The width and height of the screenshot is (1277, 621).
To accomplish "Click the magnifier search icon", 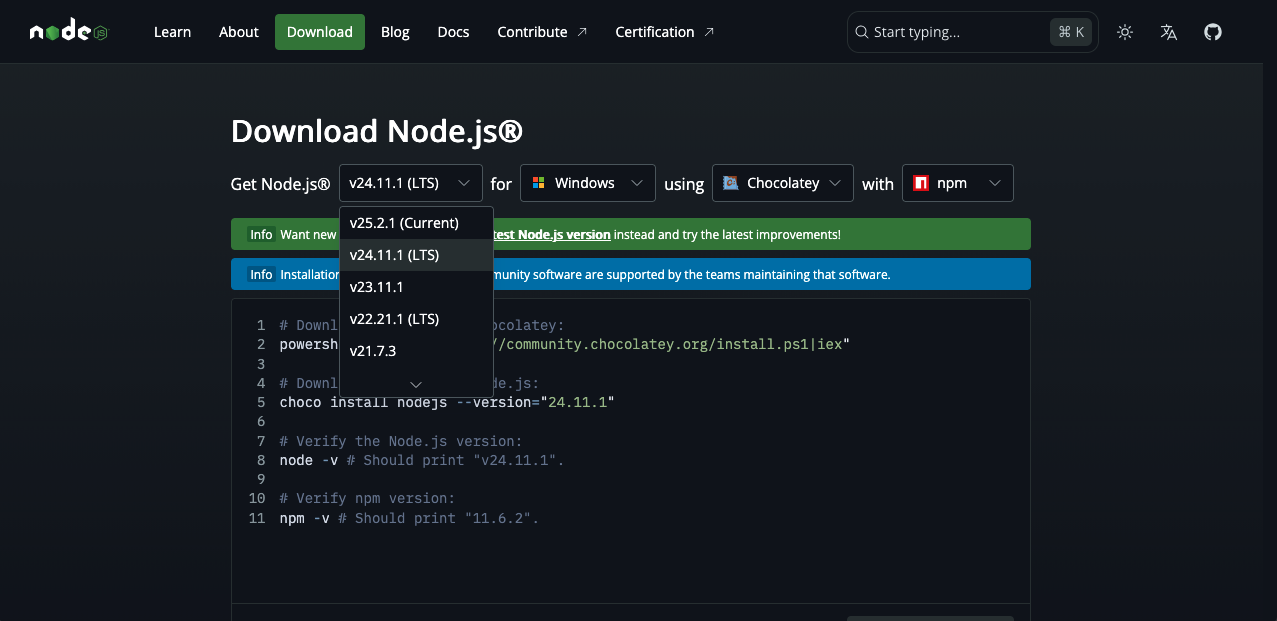I will [x=861, y=32].
